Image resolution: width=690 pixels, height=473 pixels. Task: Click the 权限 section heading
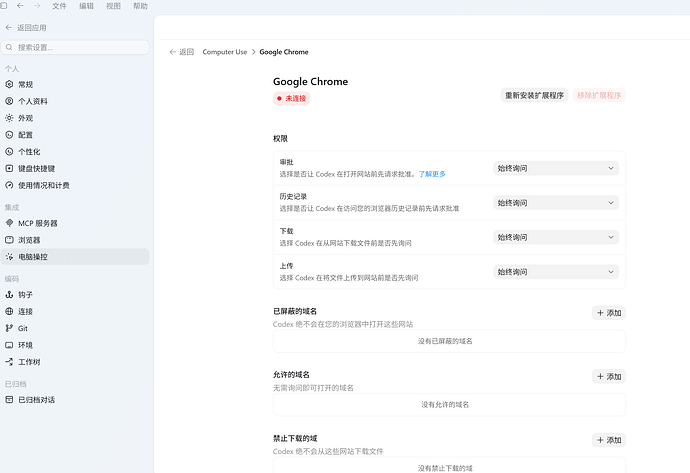[280, 139]
